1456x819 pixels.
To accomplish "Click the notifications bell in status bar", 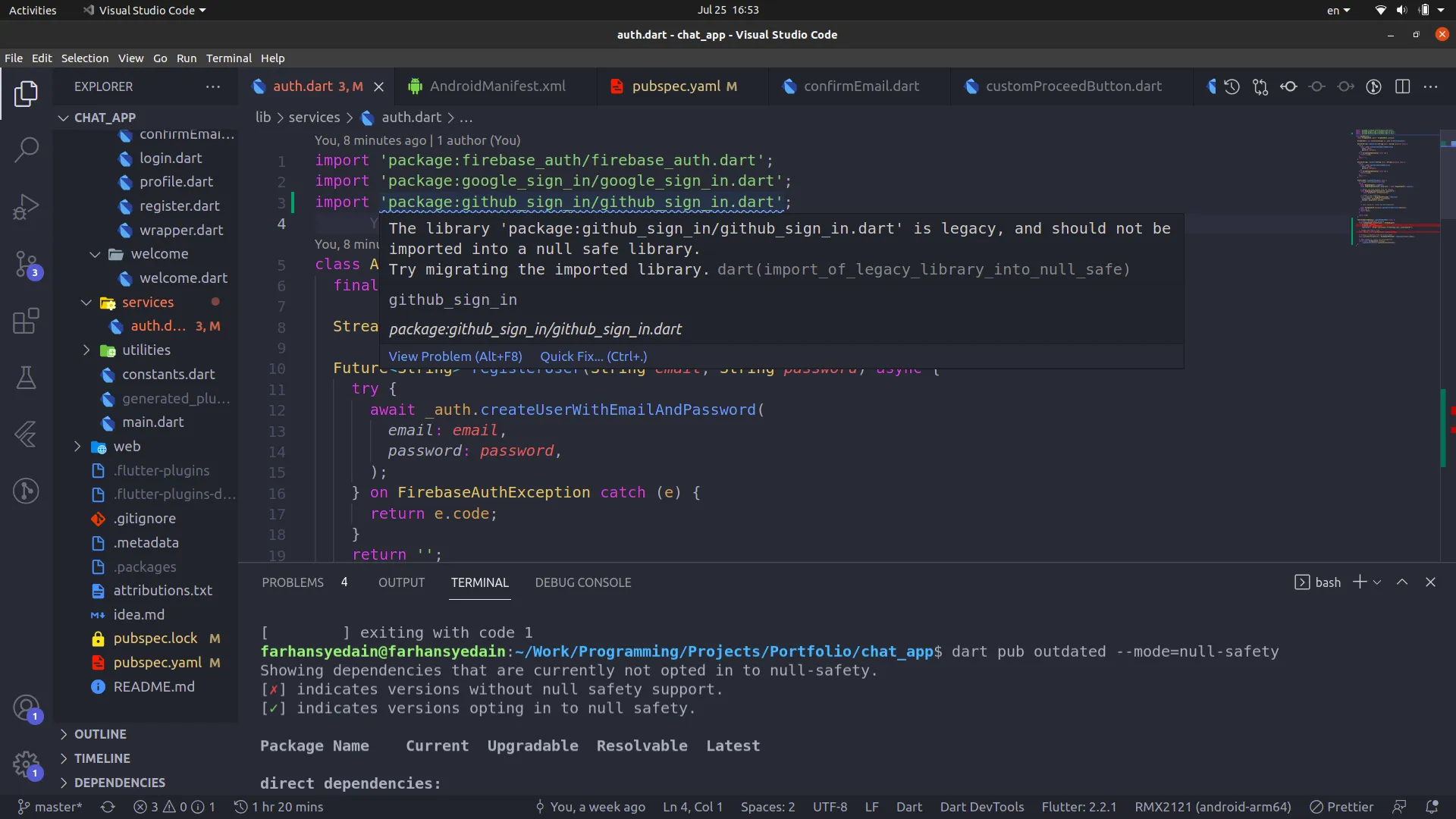I will tap(1432, 807).
